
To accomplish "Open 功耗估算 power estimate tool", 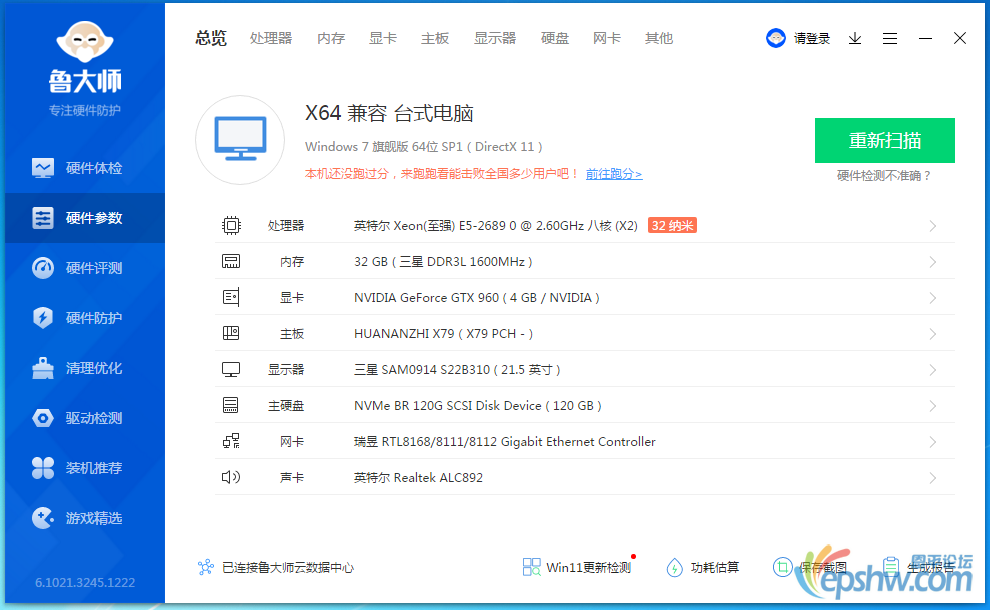I will pyautogui.click(x=703, y=567).
